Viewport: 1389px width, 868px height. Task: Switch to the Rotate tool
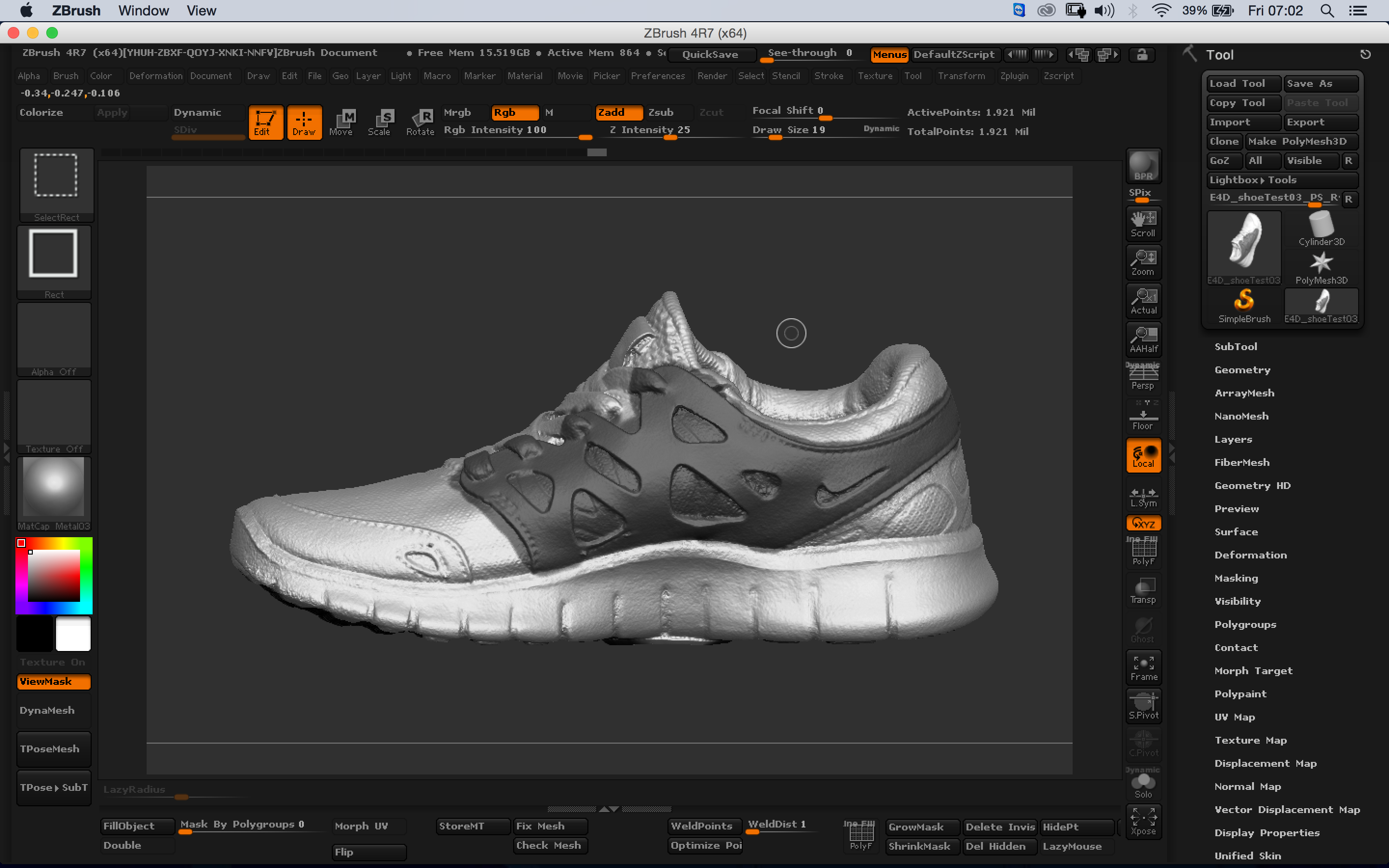click(420, 122)
